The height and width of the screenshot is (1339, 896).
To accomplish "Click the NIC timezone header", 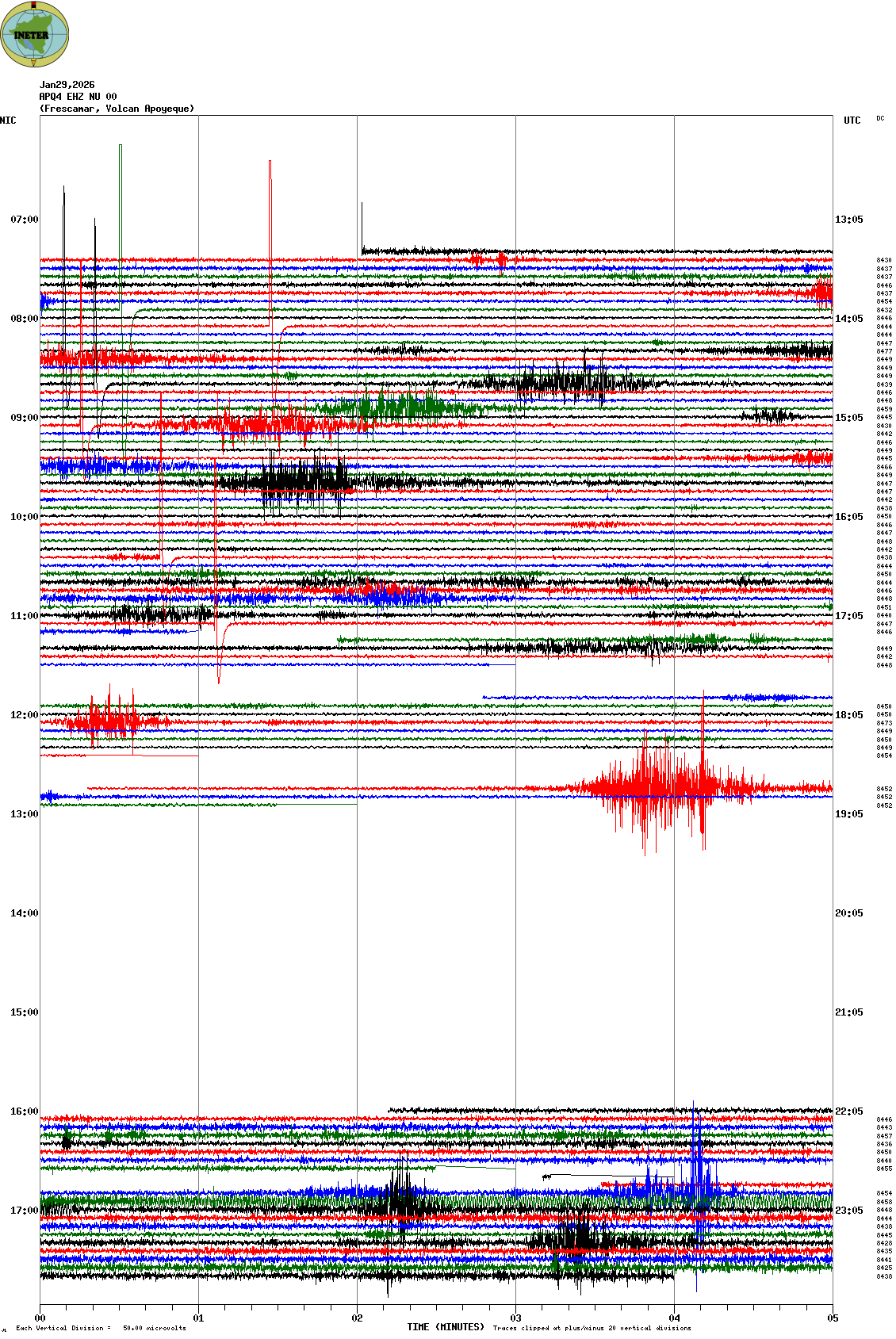I will coord(8,121).
